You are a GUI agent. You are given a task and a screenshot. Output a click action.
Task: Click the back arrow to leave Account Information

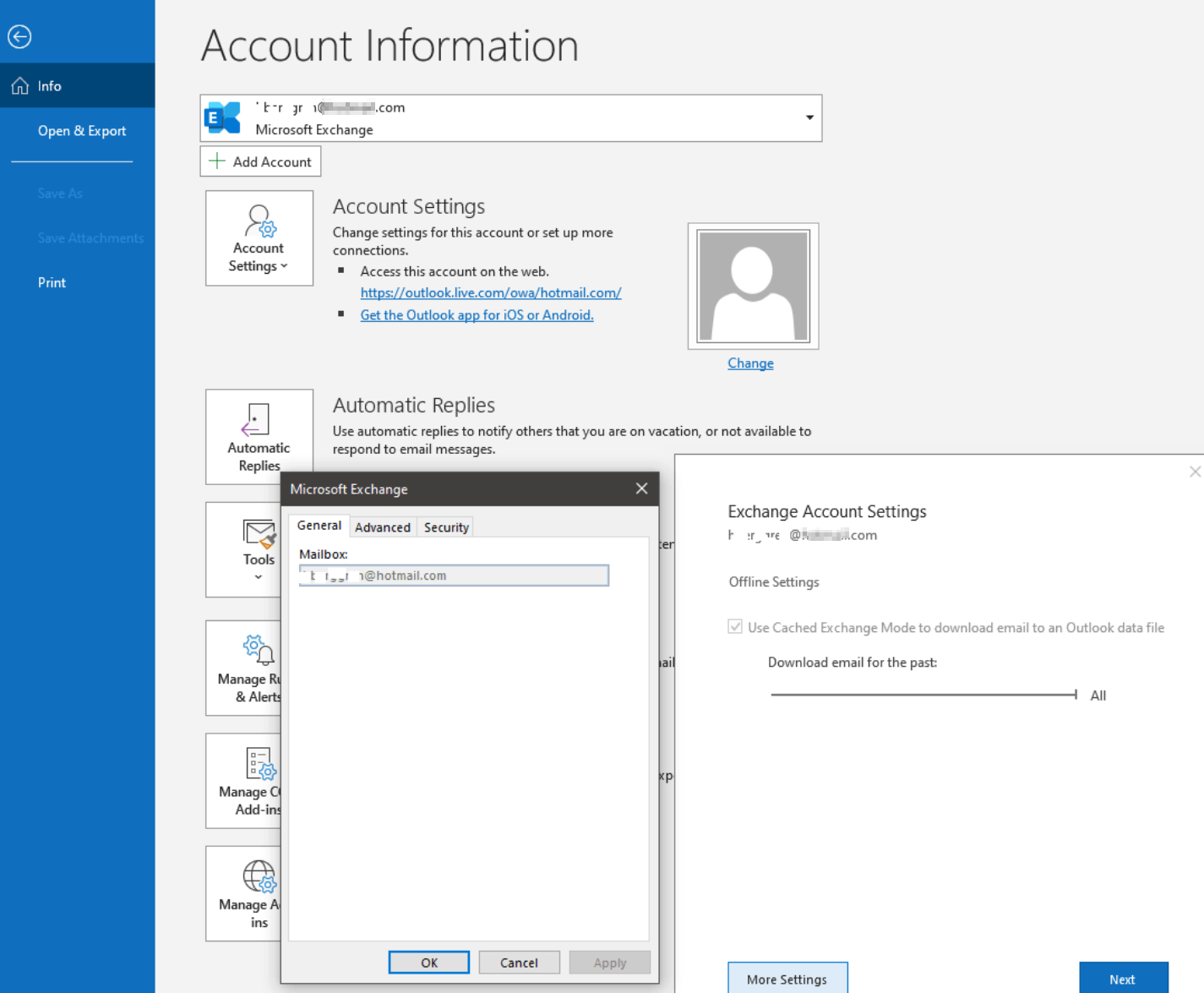pos(19,36)
